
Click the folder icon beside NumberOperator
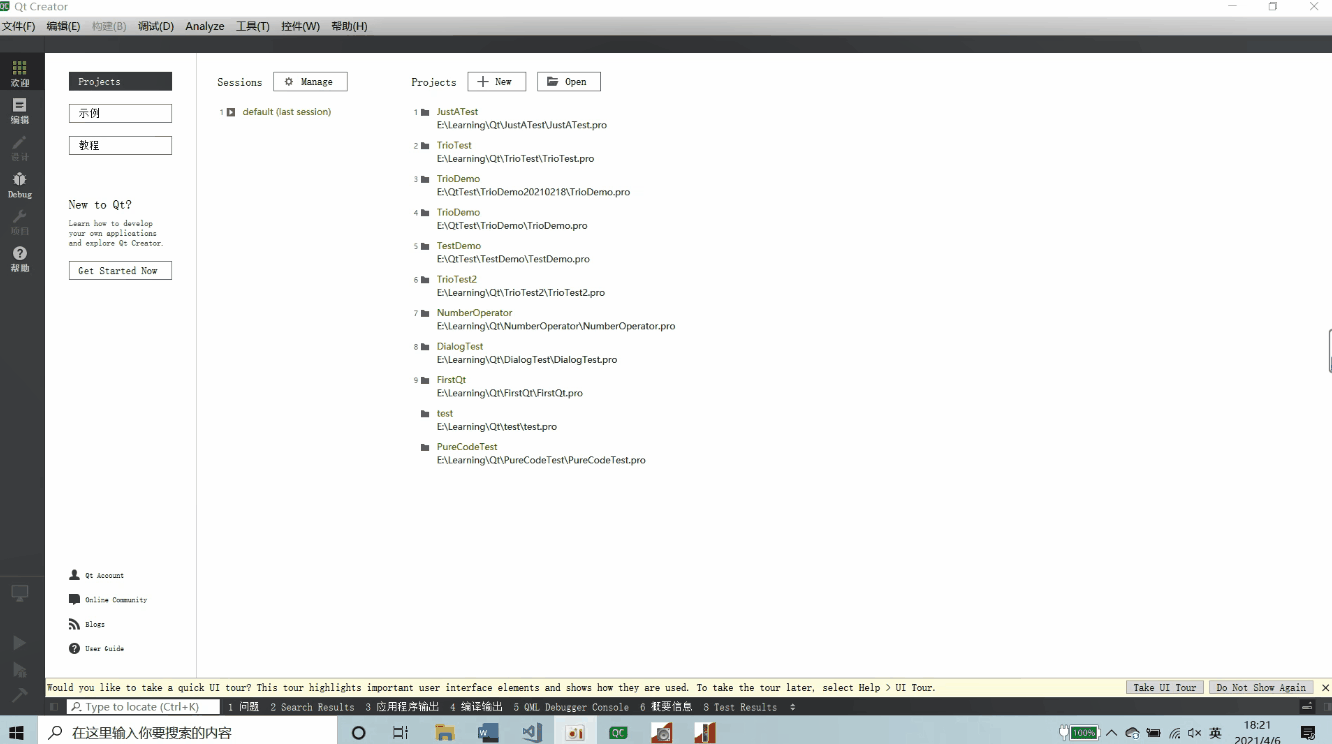point(425,313)
